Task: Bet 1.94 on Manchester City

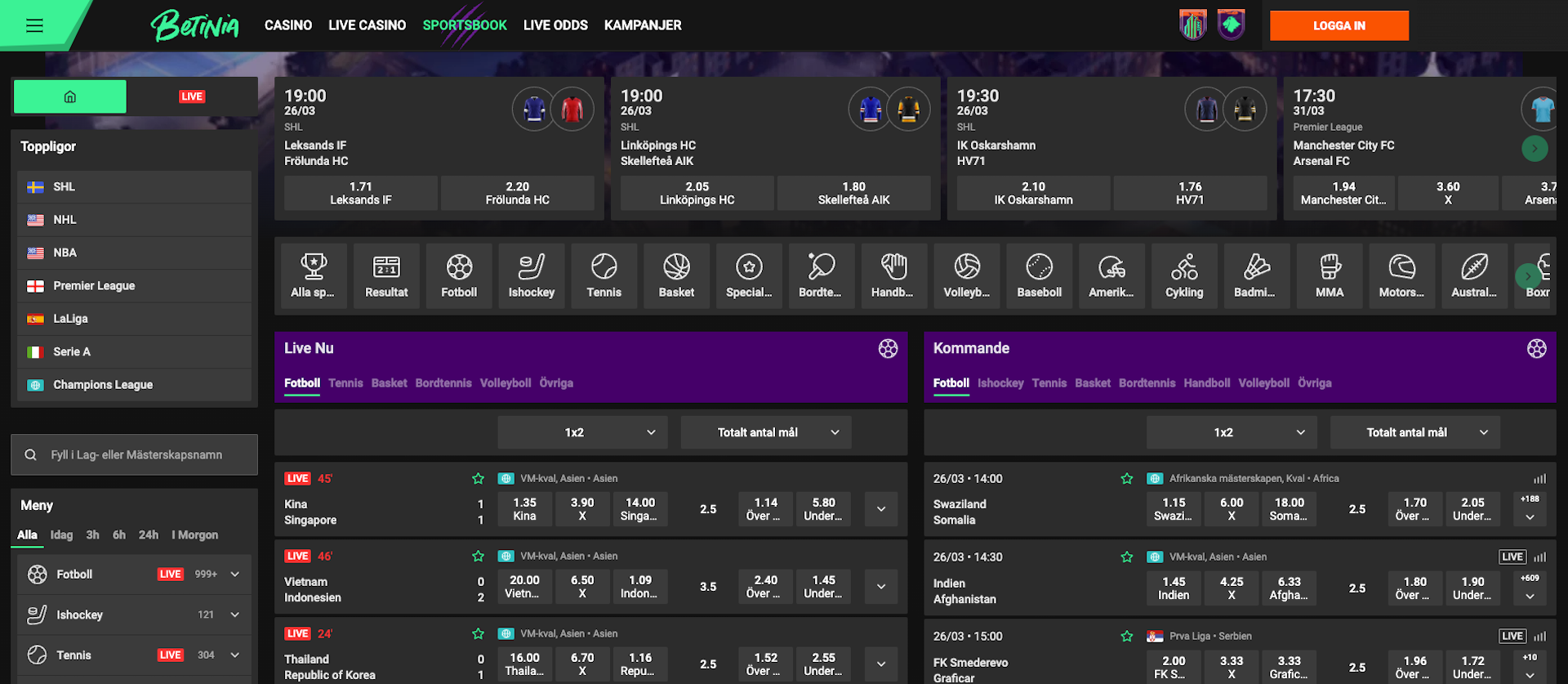Action: click(1344, 193)
